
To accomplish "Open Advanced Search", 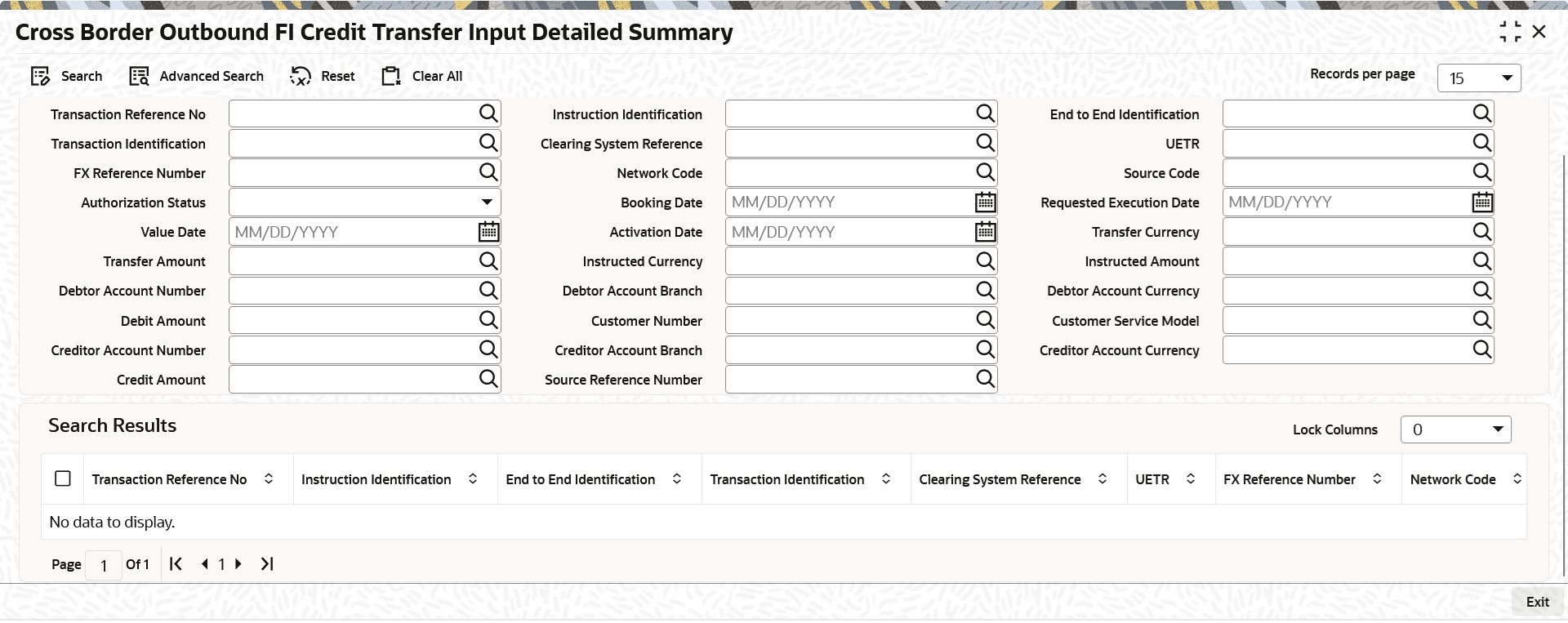I will [196, 76].
